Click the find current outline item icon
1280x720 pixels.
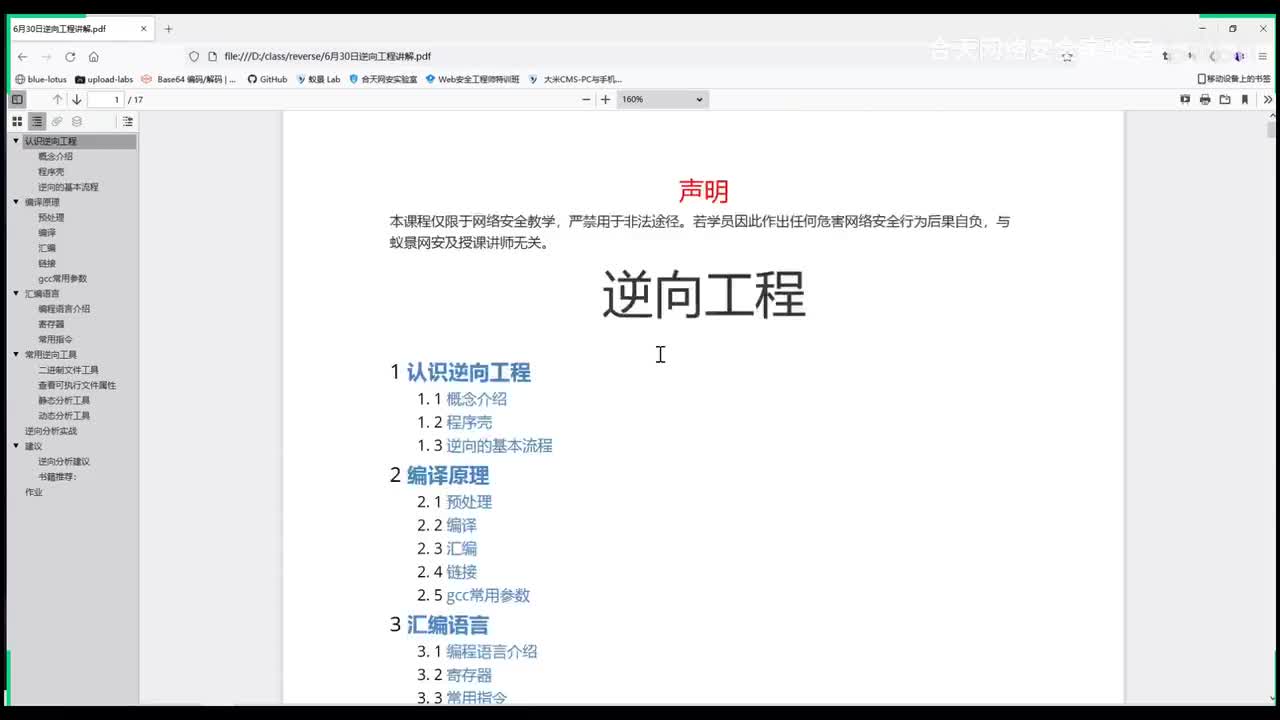click(127, 121)
